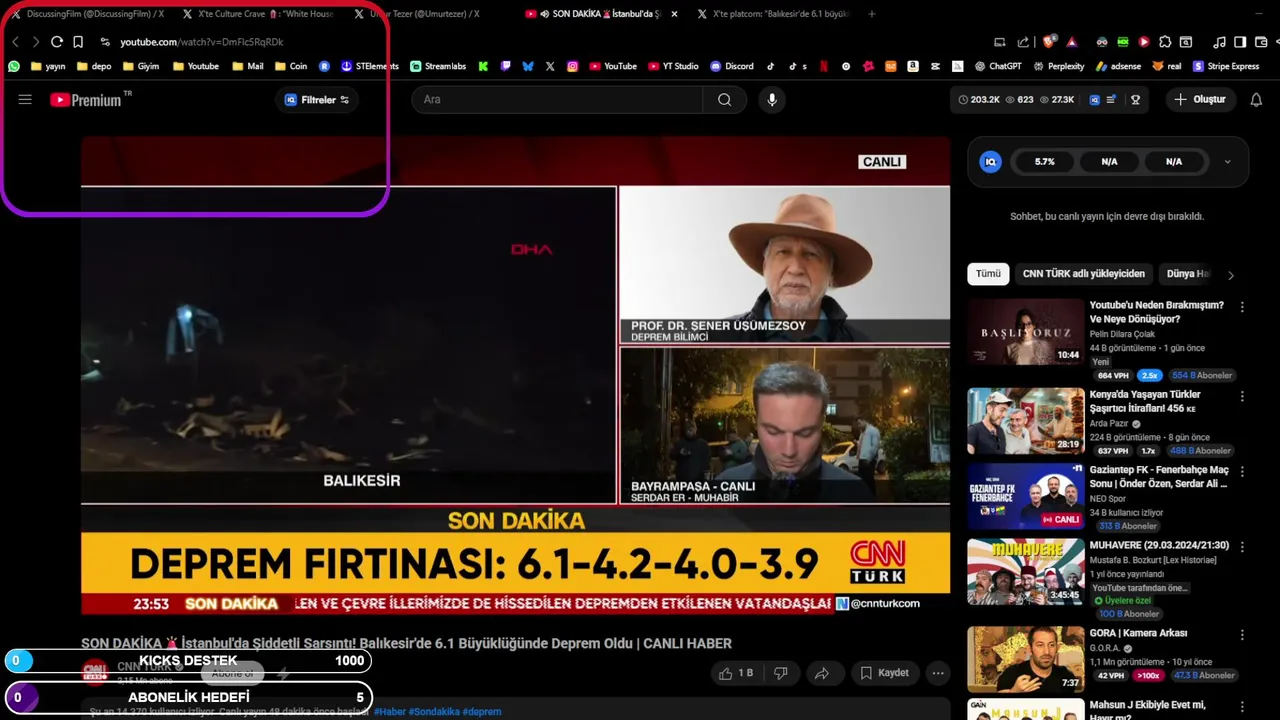Open more actions ellipsis under the video
Image resolution: width=1280 pixels, height=720 pixels.
pos(938,673)
